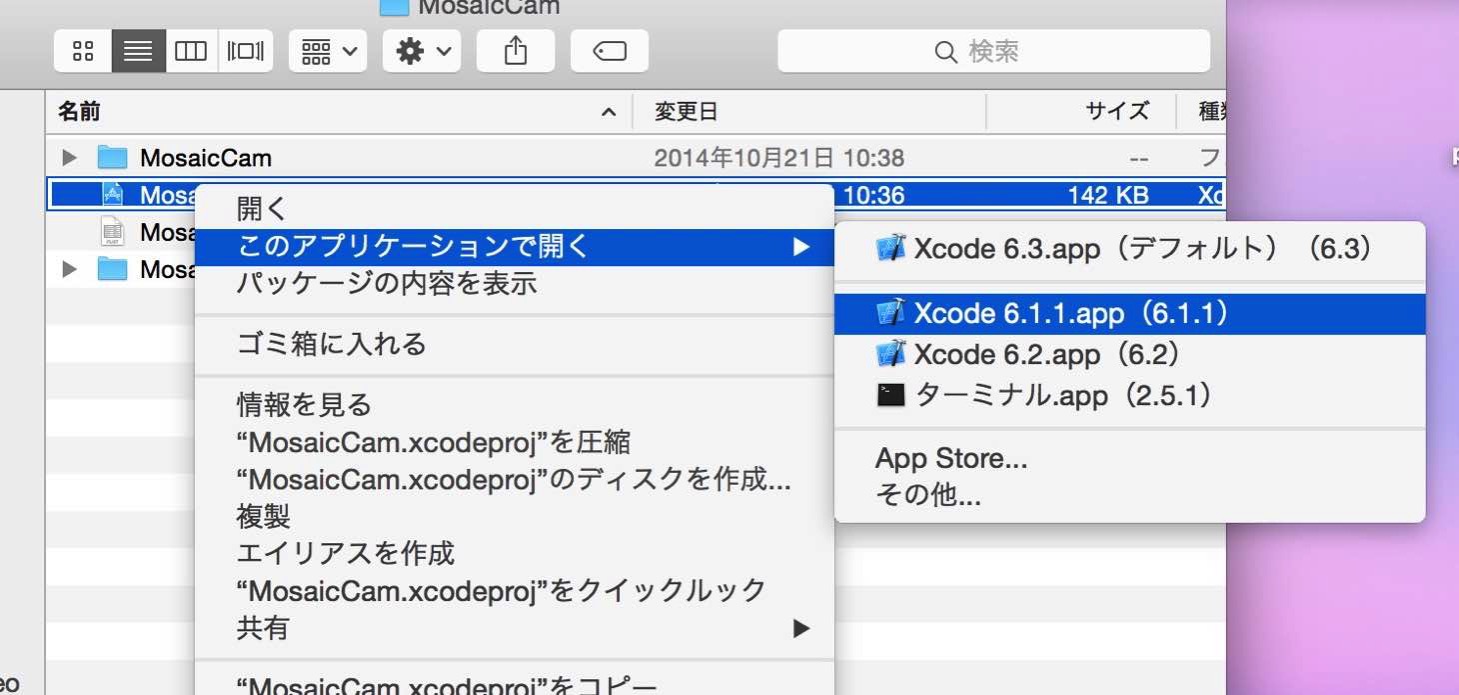Choose パッケージの内容を表示

[x=514, y=283]
